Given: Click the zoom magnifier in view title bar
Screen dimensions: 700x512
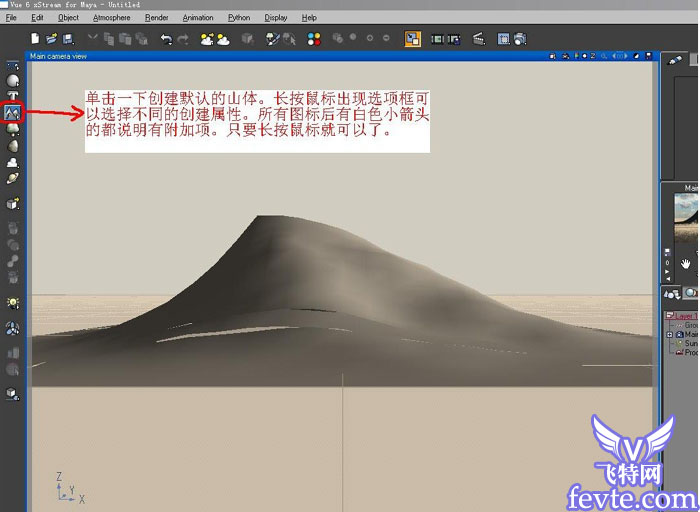Looking at the screenshot, I should click(604, 56).
